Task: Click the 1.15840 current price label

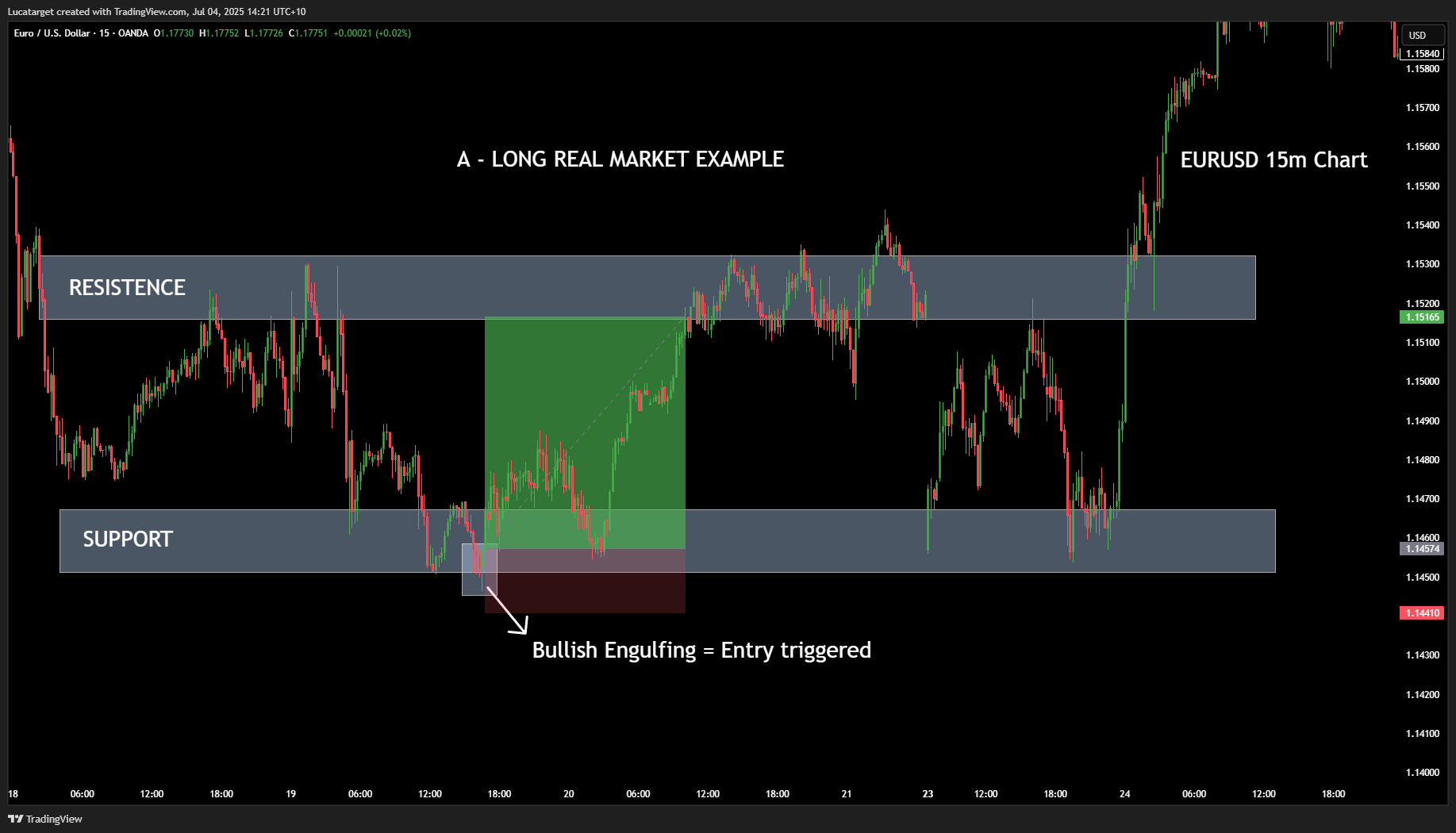Action: 1421,54
